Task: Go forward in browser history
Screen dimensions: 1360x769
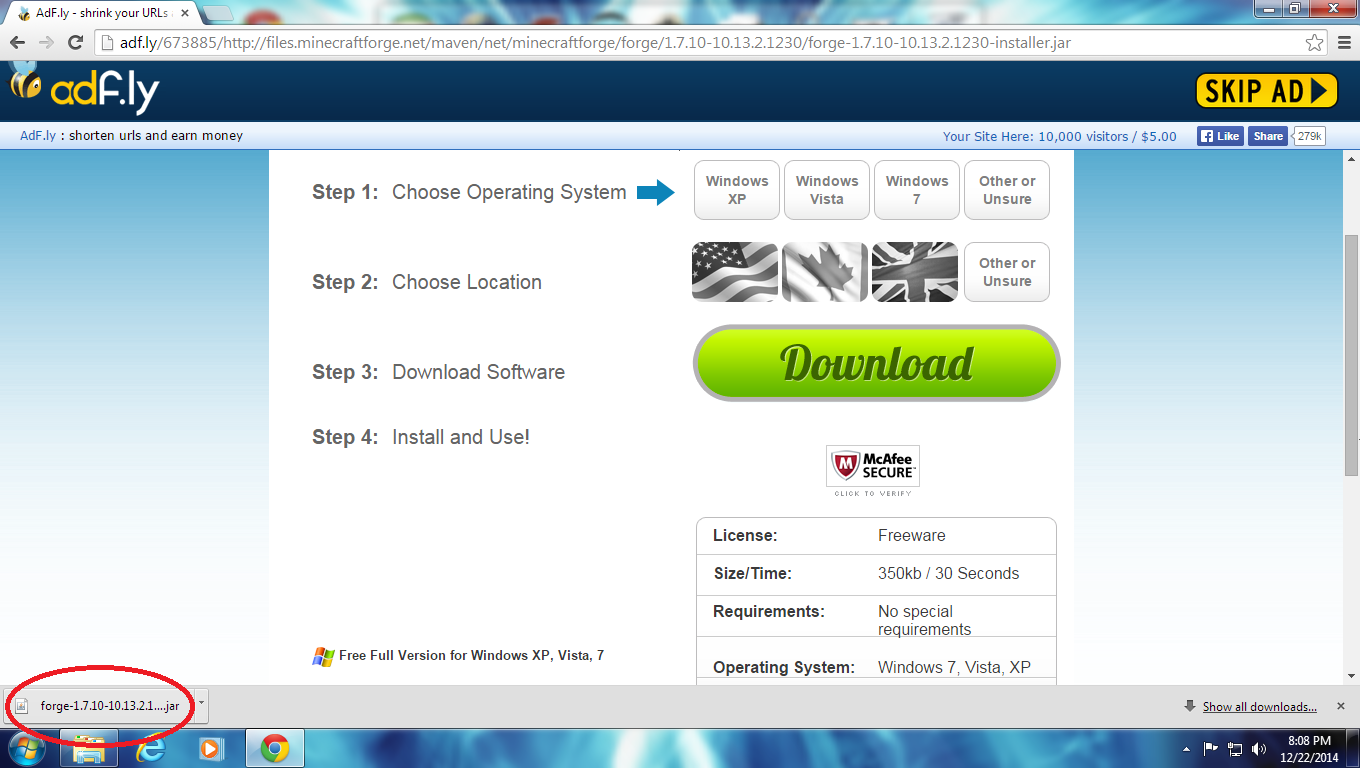Action: [x=46, y=42]
